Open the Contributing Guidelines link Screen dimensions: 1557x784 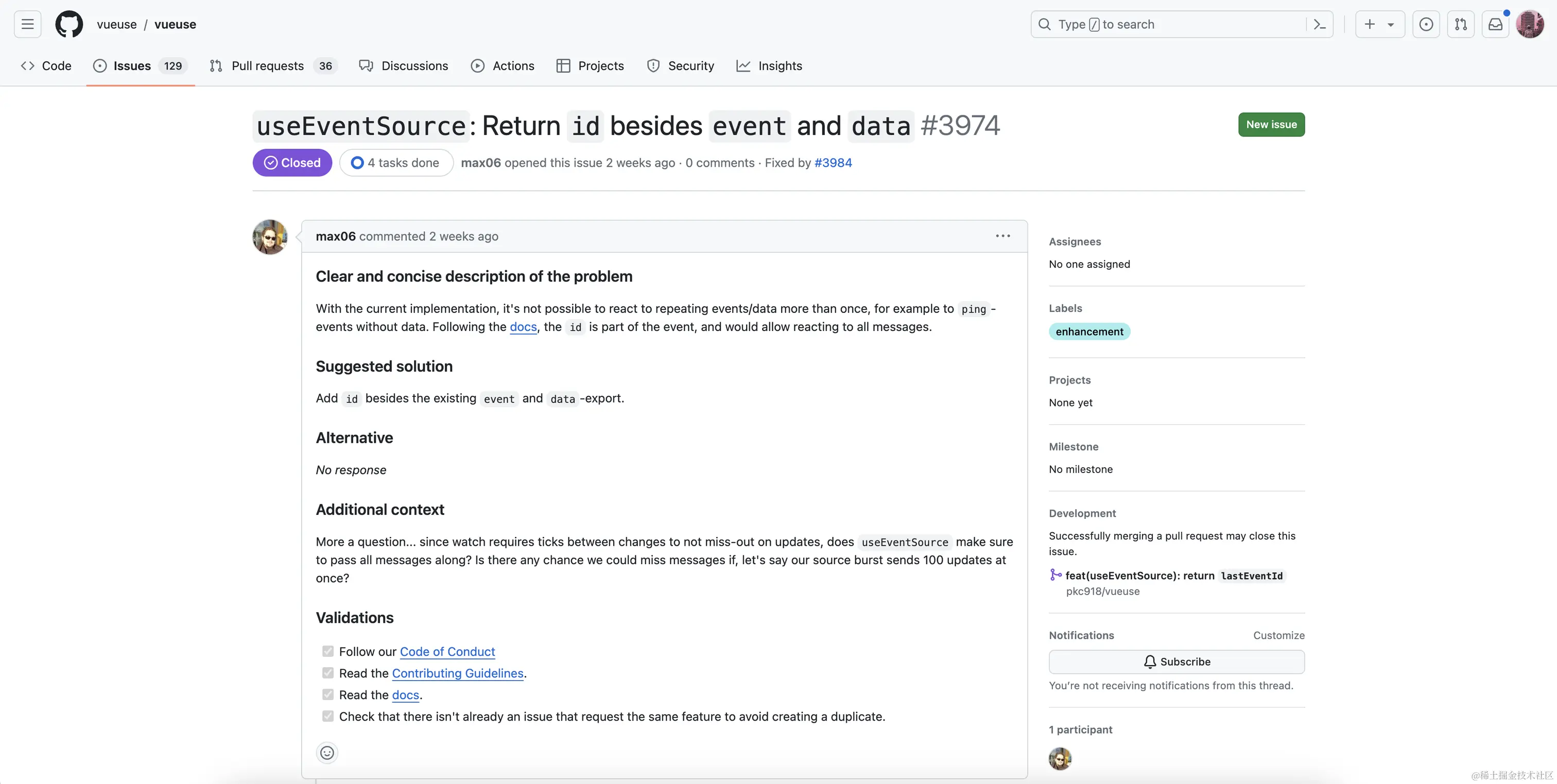coord(458,673)
